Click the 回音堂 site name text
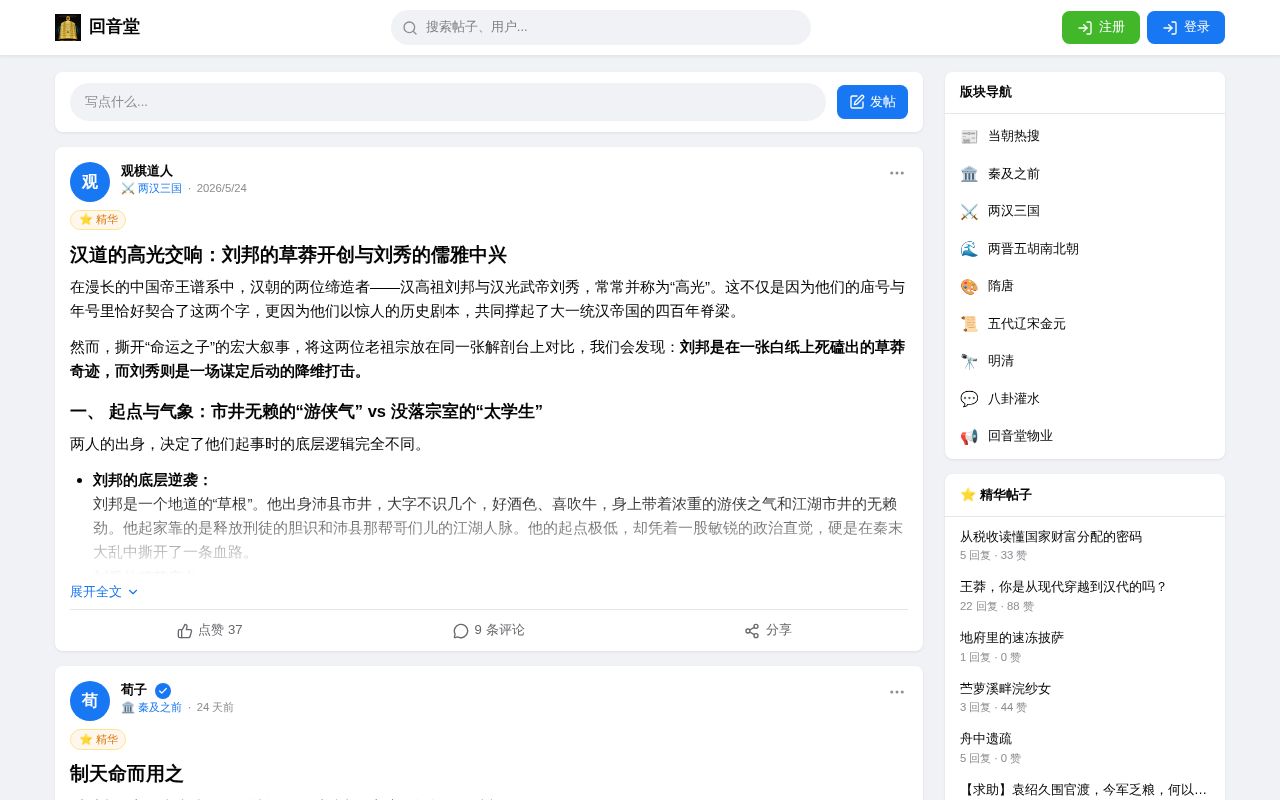This screenshot has width=1280, height=800. click(x=114, y=27)
